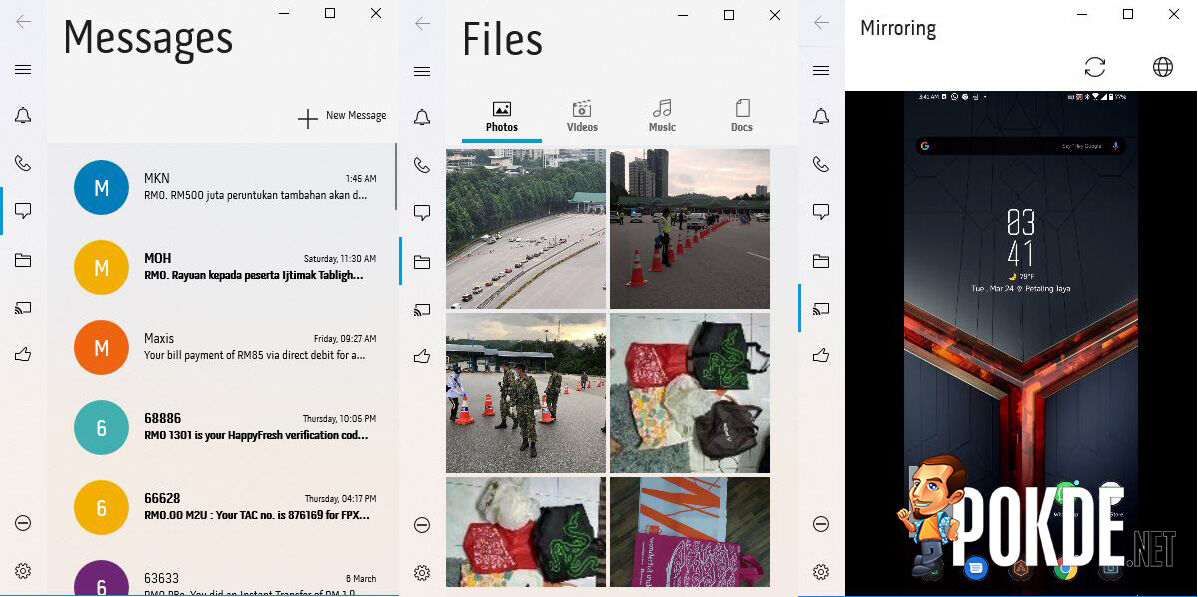
Task: Open the photo of soldiers at the roadblock
Action: [x=526, y=393]
